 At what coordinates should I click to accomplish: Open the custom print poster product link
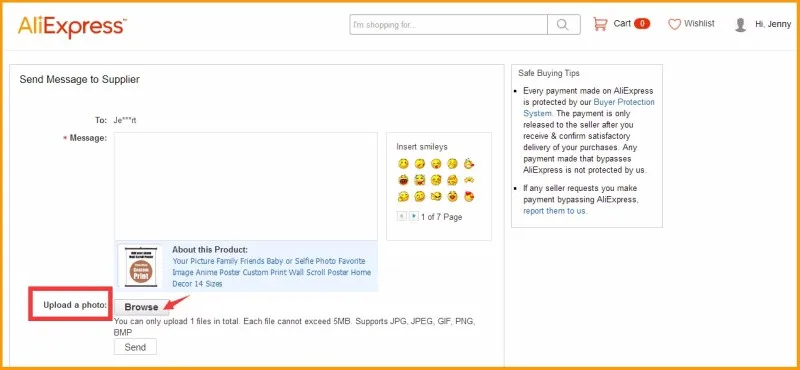click(271, 272)
